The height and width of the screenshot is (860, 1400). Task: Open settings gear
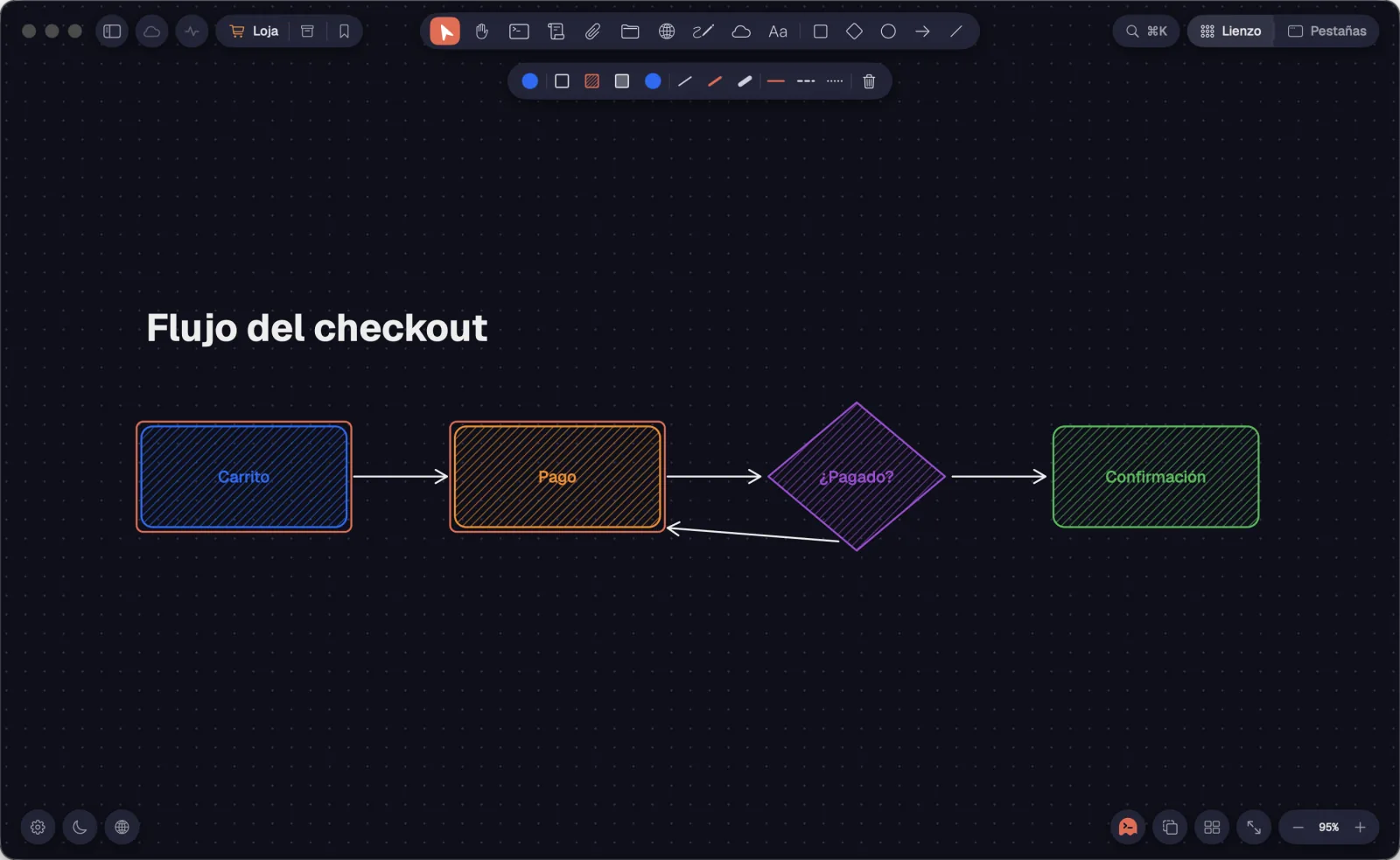pyautogui.click(x=38, y=828)
